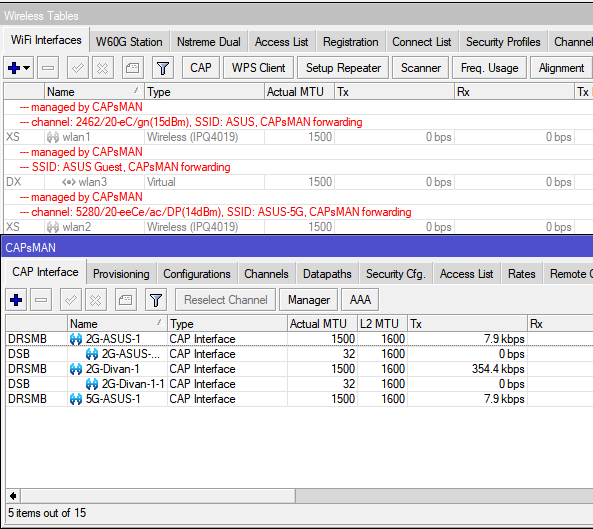Open the Rates tab in CAPsMAN
The height and width of the screenshot is (529, 593).
(522, 274)
